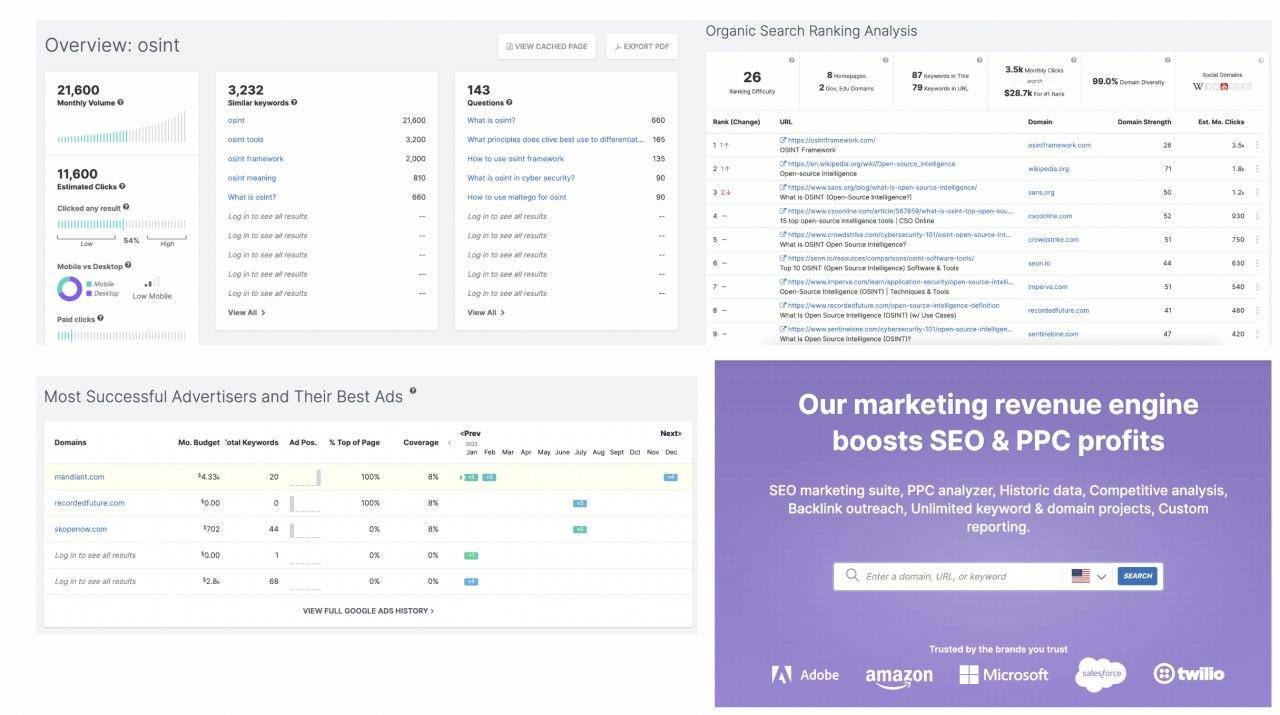This screenshot has height=715, width=1280.
Task: Open the 'osint framework' keyword link
Action: tap(256, 159)
